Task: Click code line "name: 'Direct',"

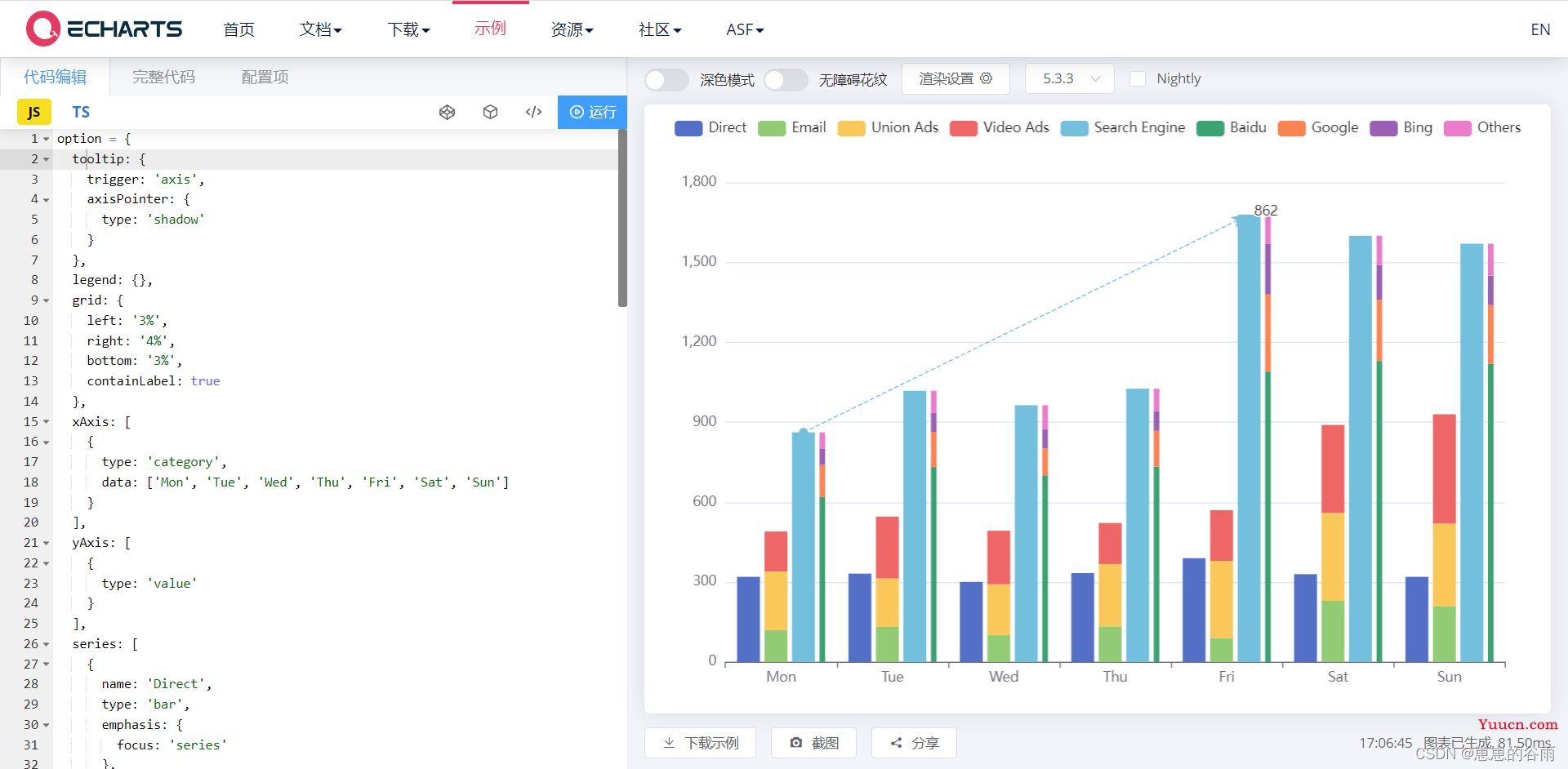Action: (x=157, y=684)
